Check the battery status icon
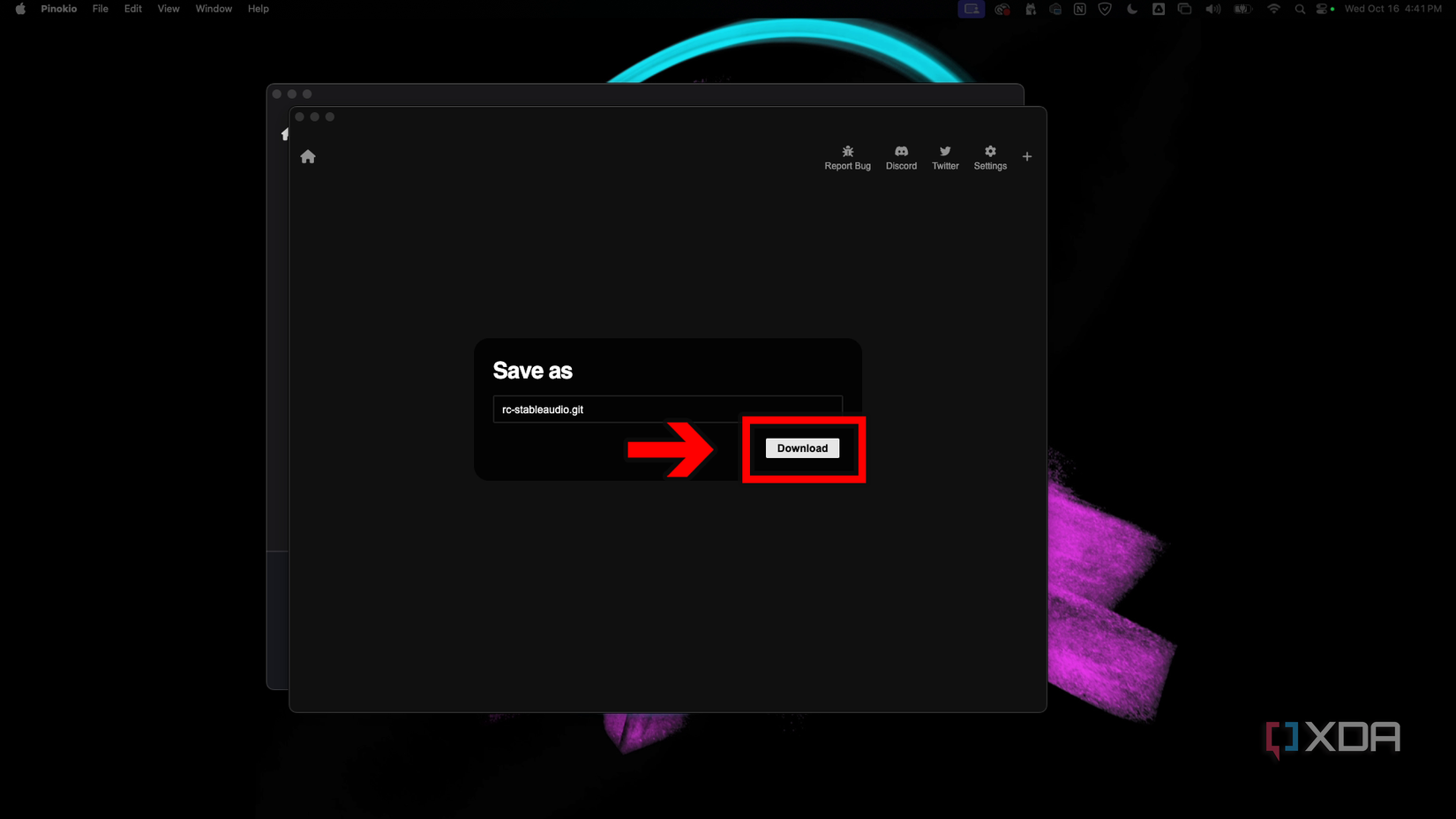This screenshot has height=819, width=1456. [1241, 9]
